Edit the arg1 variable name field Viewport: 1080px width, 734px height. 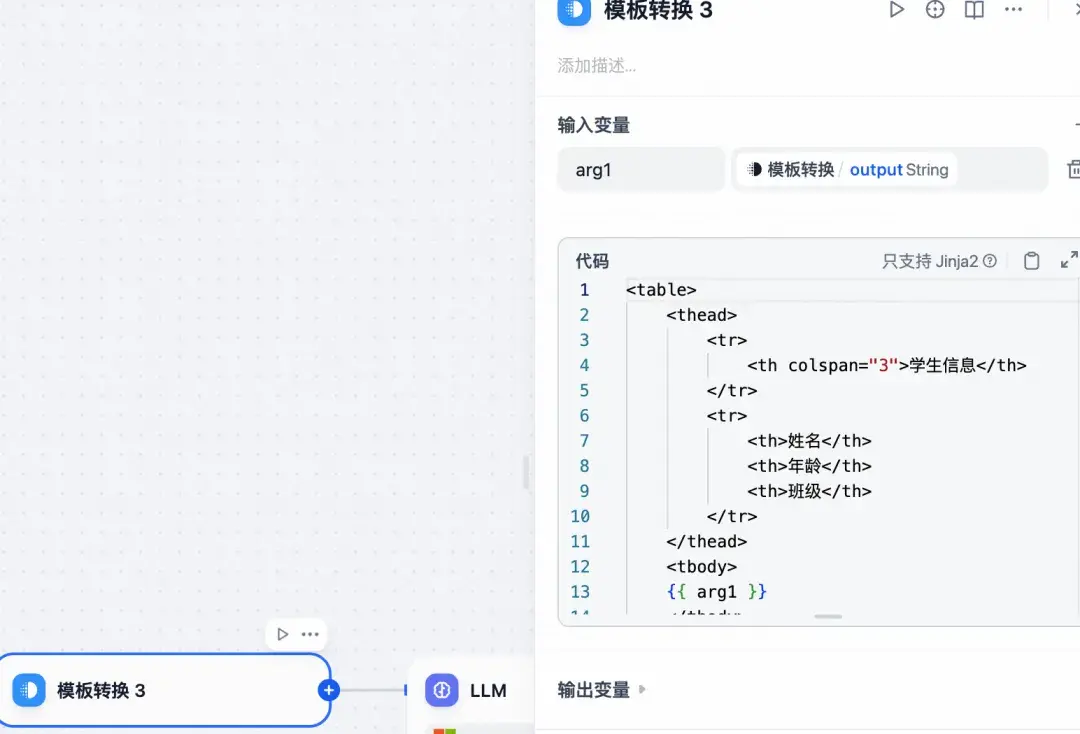(641, 169)
